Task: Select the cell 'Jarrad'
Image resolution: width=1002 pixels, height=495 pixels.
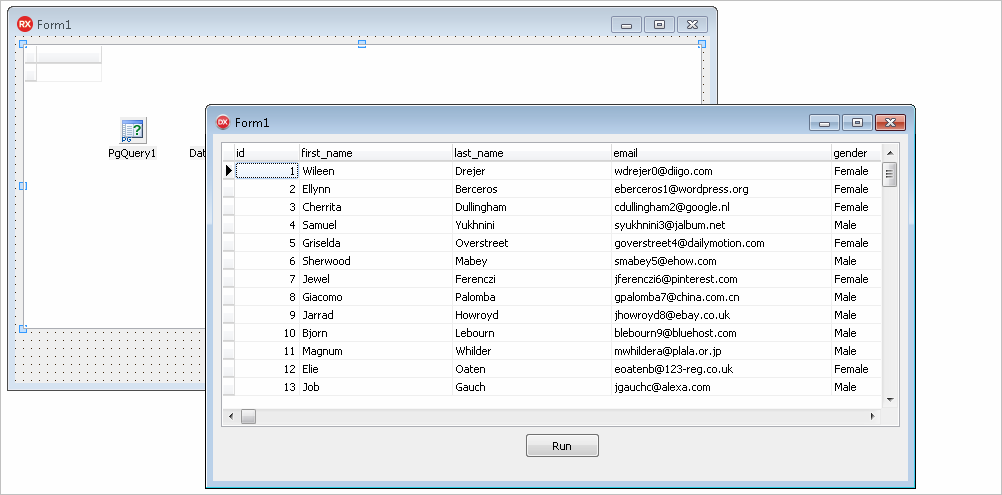Action: click(x=376, y=315)
